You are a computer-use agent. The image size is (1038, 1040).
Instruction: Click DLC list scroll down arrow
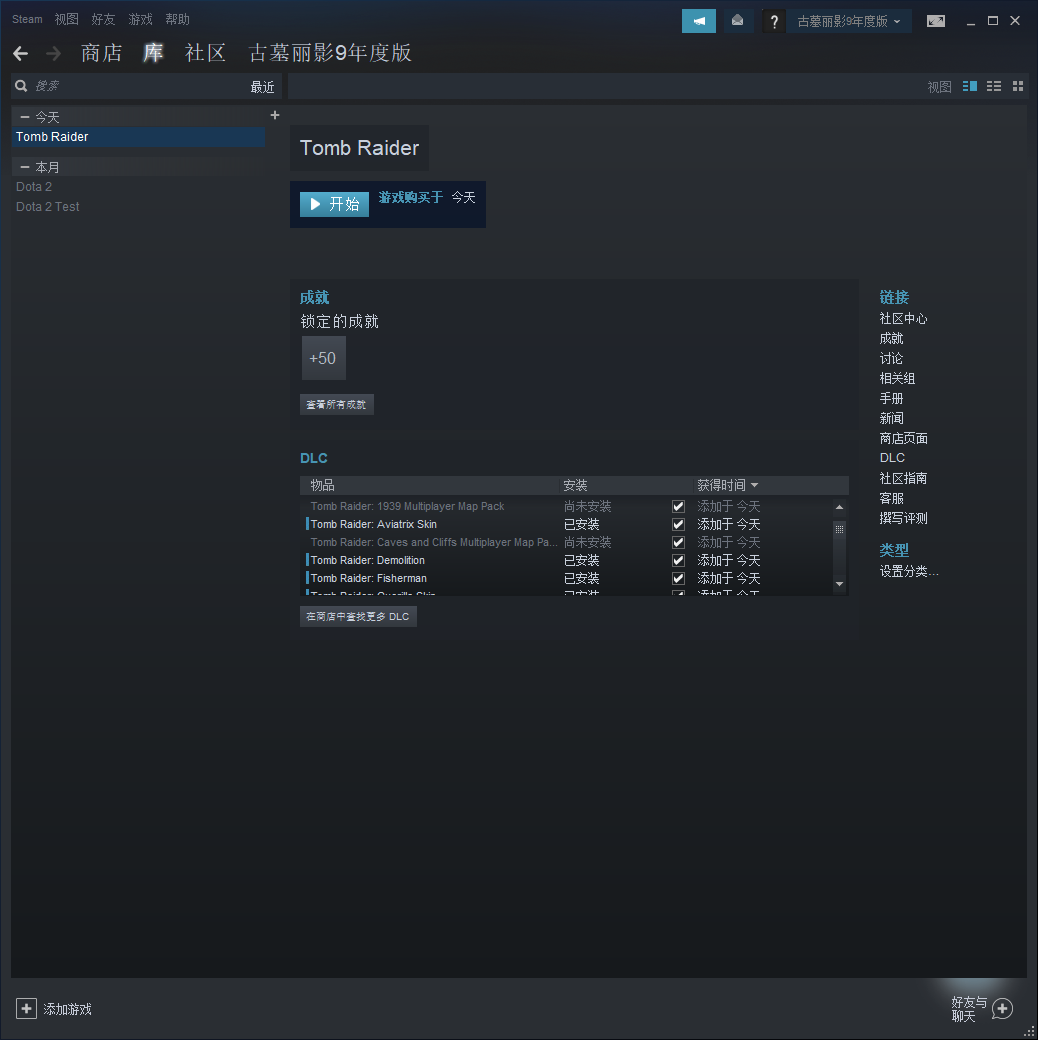tap(839, 584)
